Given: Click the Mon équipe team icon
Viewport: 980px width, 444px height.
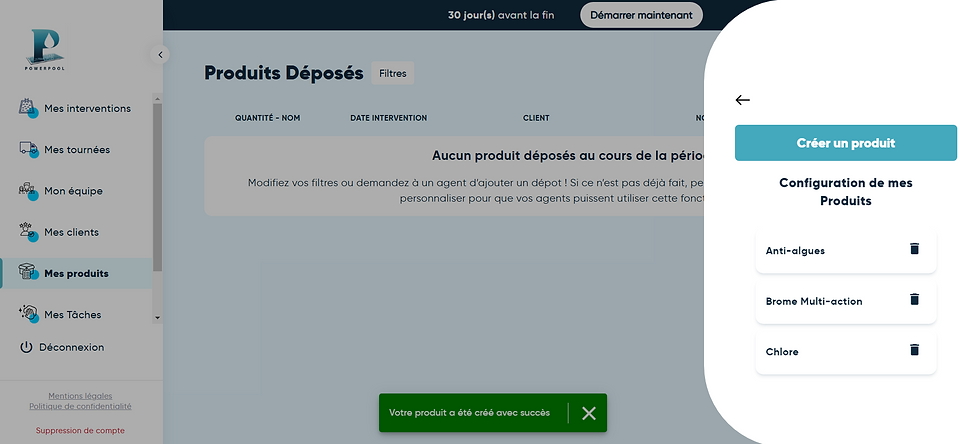Looking at the screenshot, I should (x=28, y=190).
